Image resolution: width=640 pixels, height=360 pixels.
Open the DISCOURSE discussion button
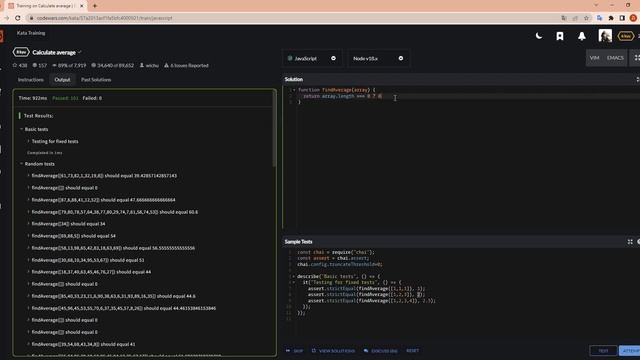(x=381, y=351)
